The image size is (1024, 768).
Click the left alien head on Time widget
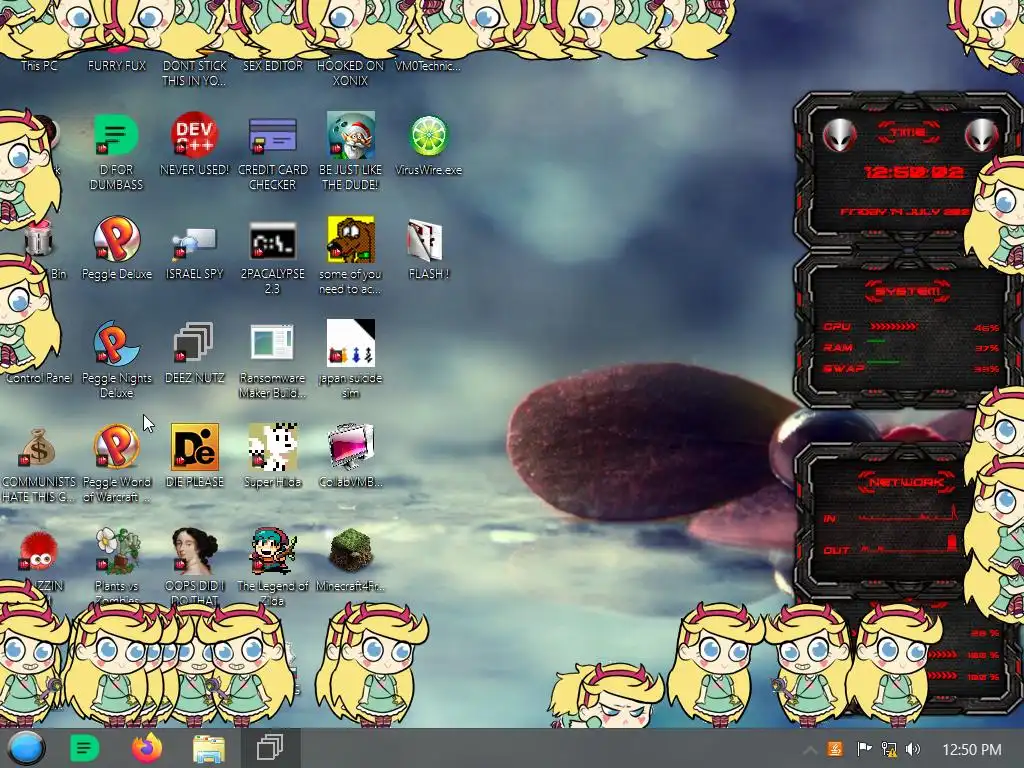click(x=839, y=136)
